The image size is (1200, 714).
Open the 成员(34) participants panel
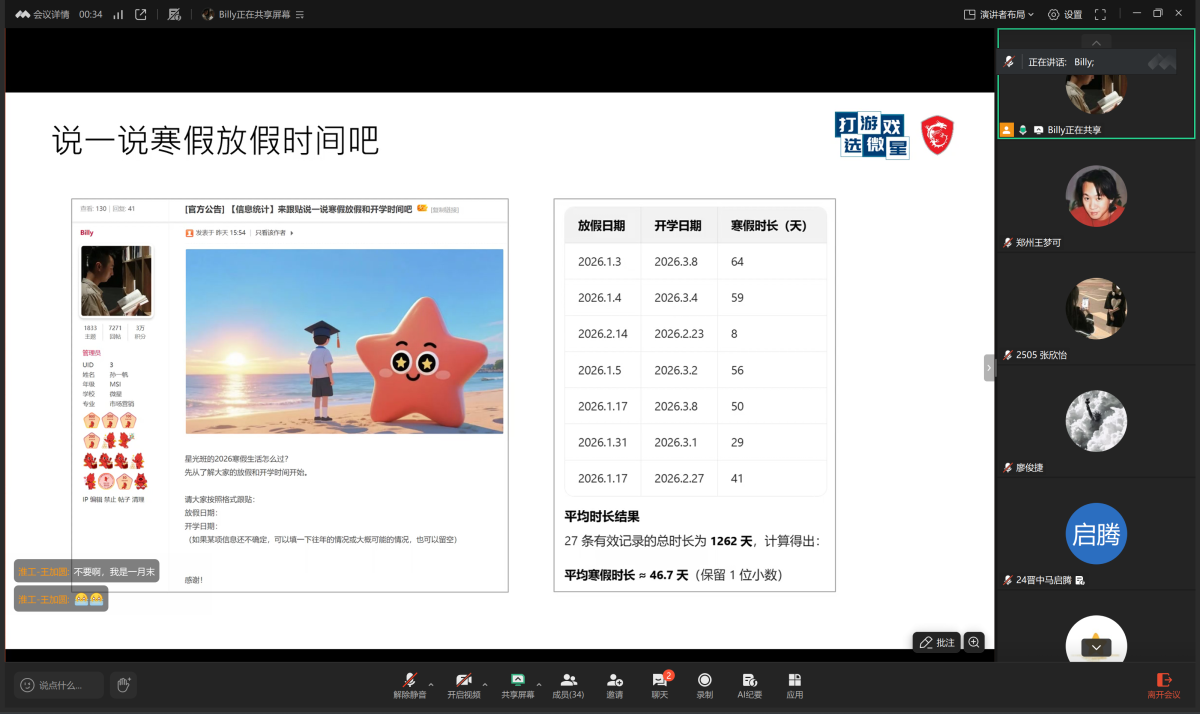tap(568, 685)
